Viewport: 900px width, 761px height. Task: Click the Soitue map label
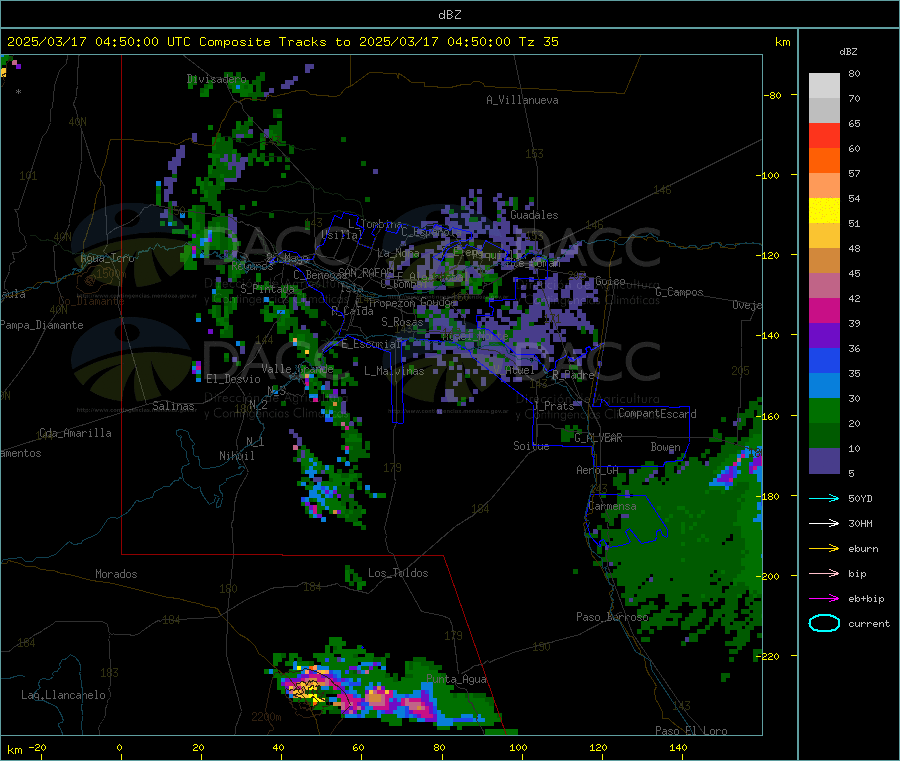coord(531,446)
